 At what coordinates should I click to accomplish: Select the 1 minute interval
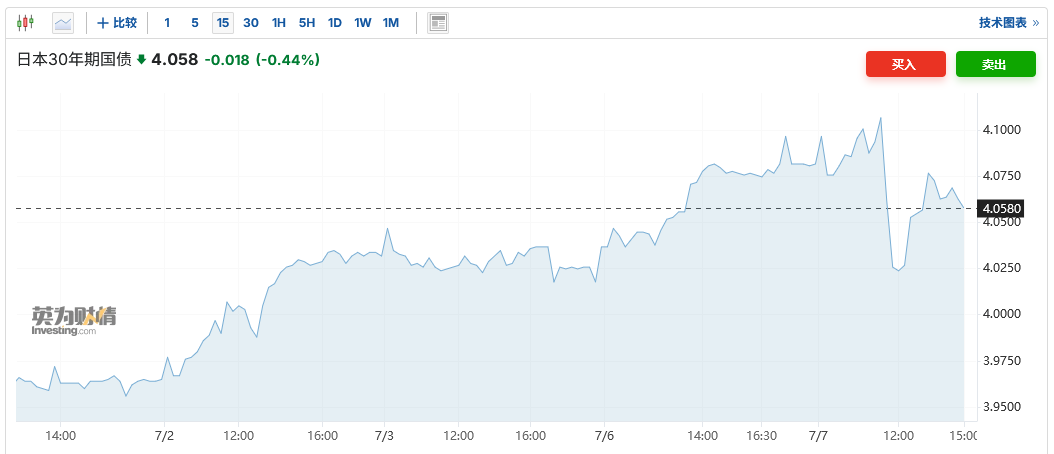click(x=167, y=23)
